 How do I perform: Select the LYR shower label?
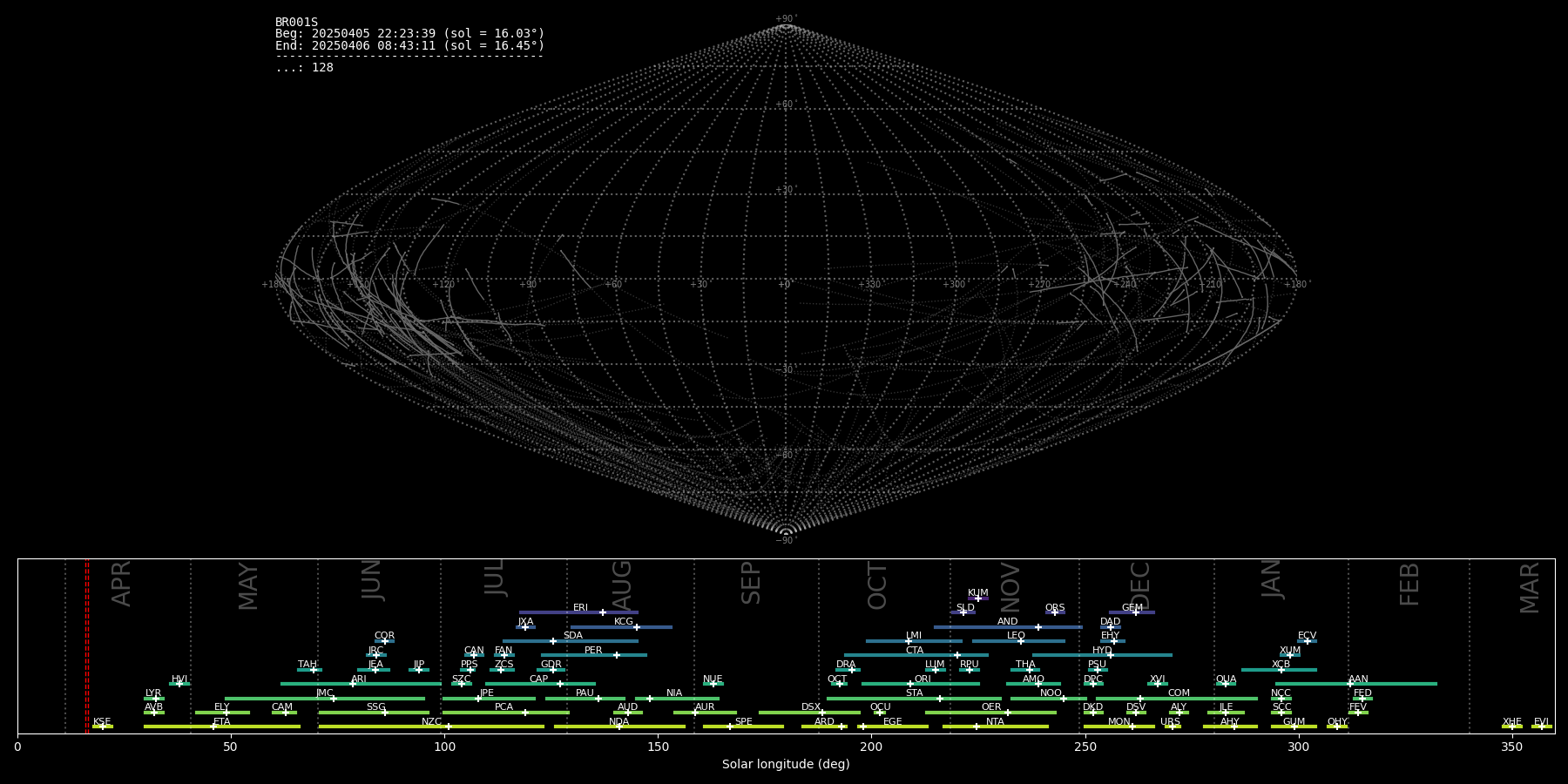click(153, 693)
